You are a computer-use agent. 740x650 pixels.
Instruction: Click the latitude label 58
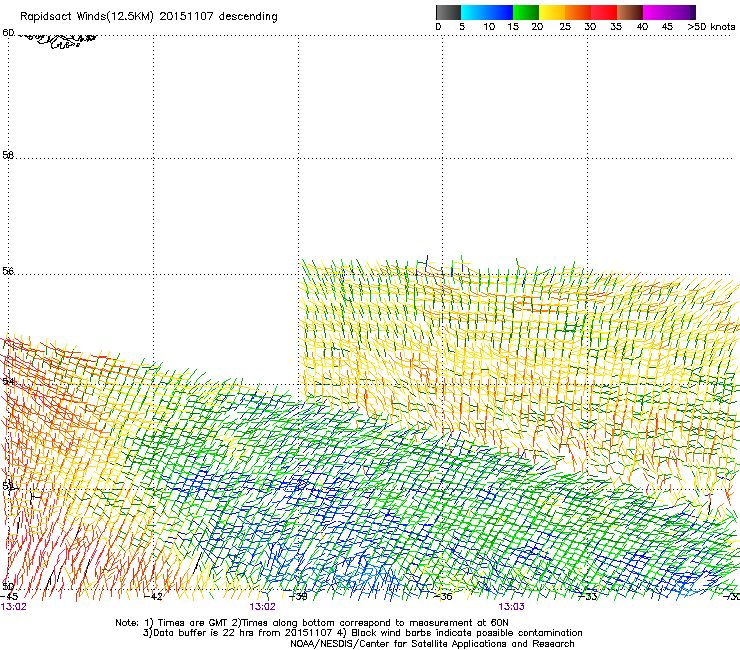[8, 155]
